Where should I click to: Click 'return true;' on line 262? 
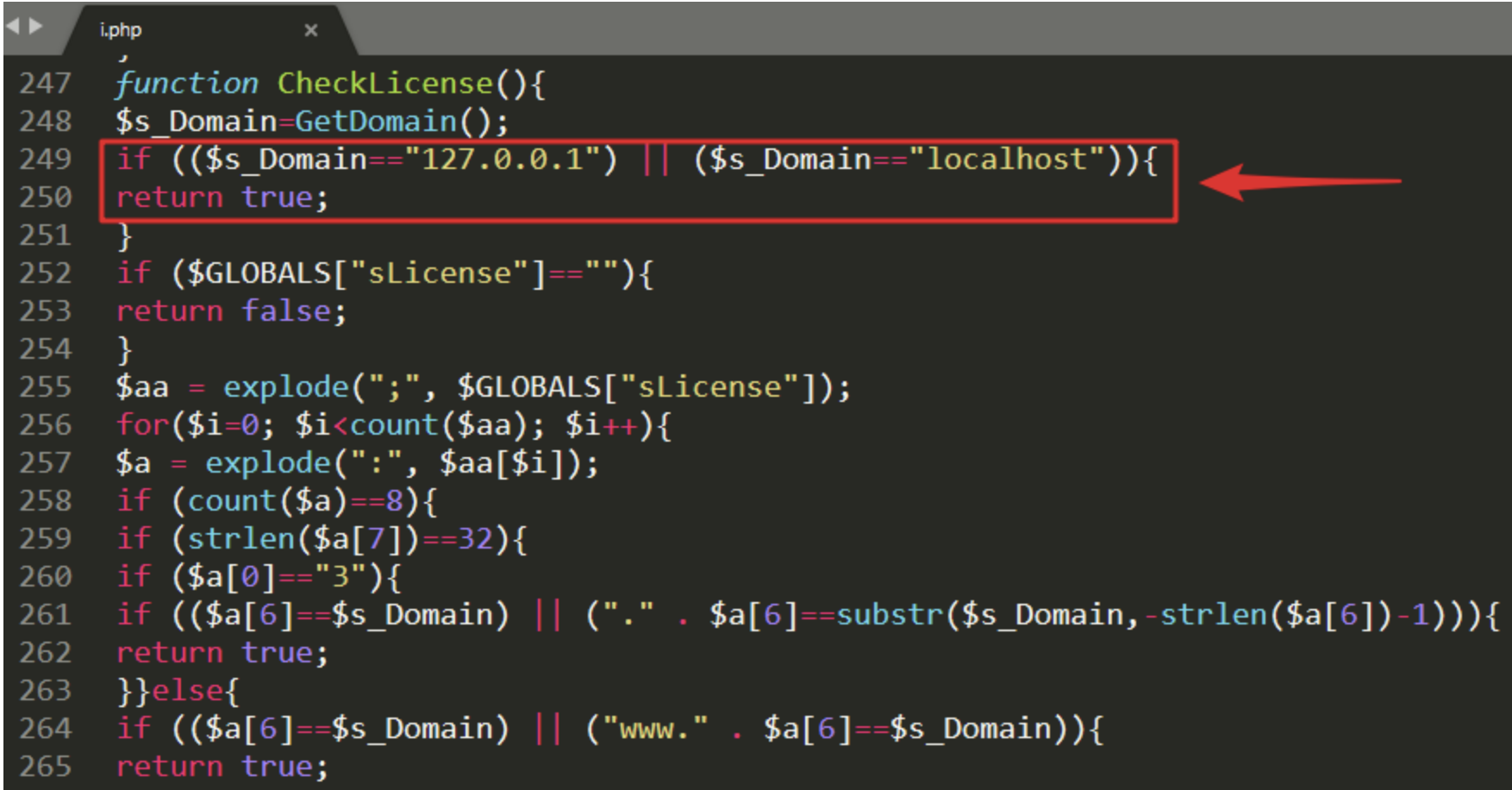click(x=222, y=653)
